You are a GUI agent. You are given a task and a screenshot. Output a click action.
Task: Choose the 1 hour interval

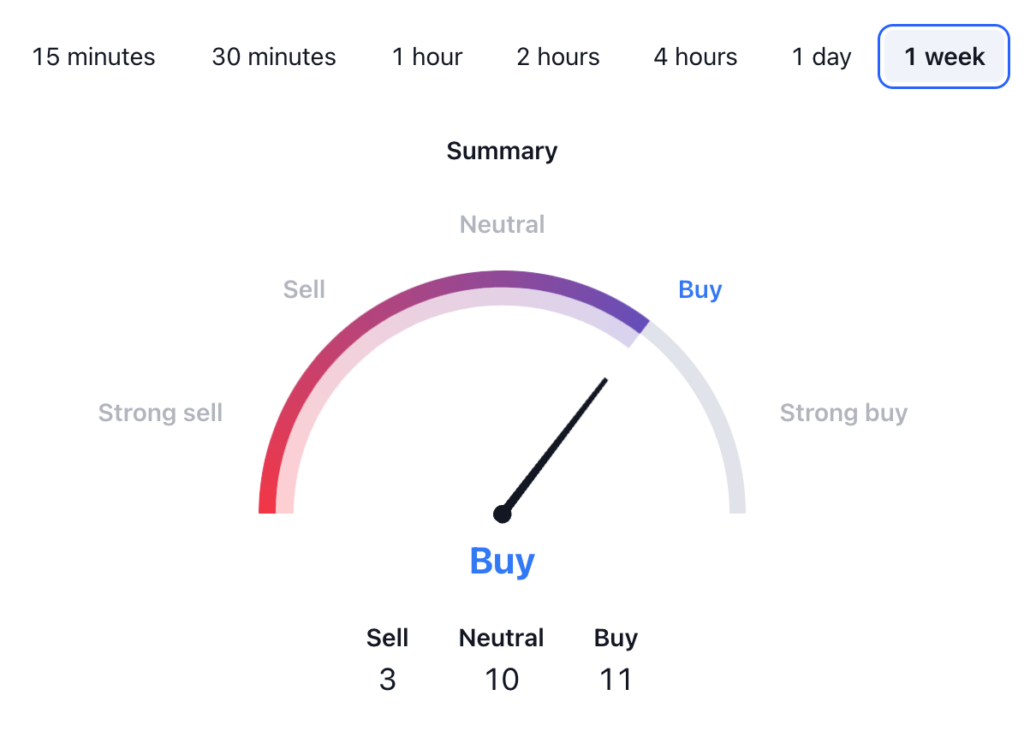[427, 57]
